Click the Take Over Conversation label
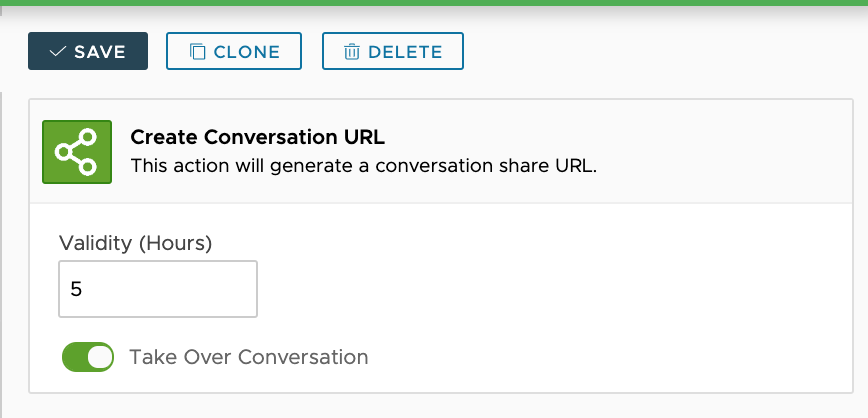 pyautogui.click(x=248, y=357)
